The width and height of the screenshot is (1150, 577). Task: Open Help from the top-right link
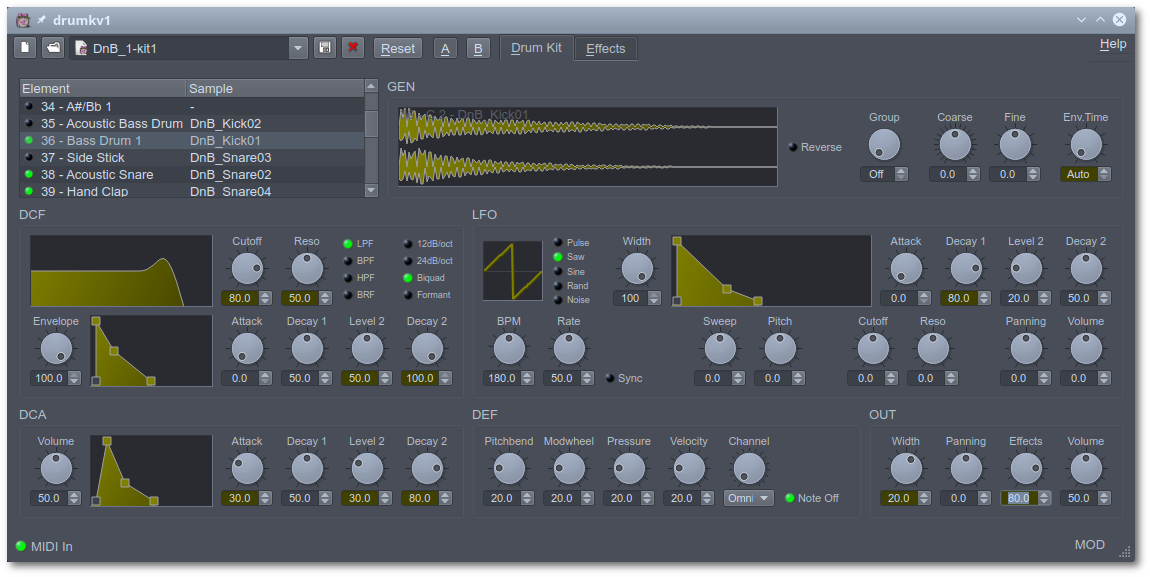(1111, 43)
